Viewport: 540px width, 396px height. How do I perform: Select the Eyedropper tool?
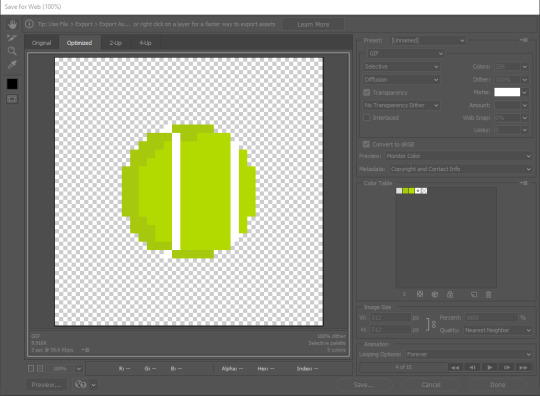click(x=12, y=64)
